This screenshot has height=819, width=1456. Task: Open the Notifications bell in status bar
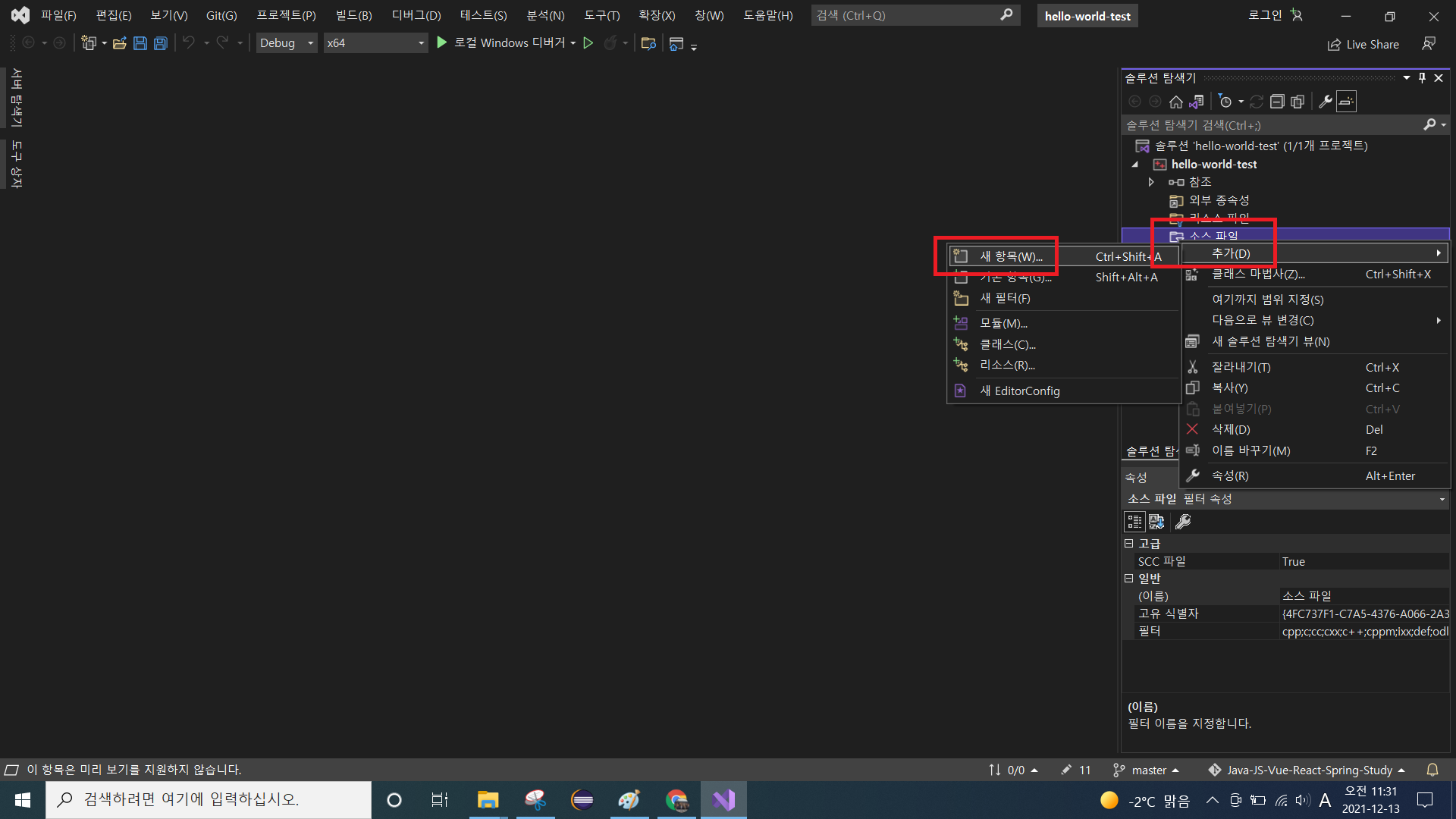click(1432, 770)
